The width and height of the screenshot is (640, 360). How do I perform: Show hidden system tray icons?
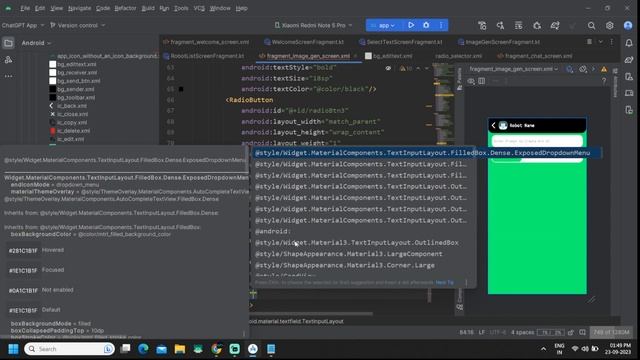(543, 349)
